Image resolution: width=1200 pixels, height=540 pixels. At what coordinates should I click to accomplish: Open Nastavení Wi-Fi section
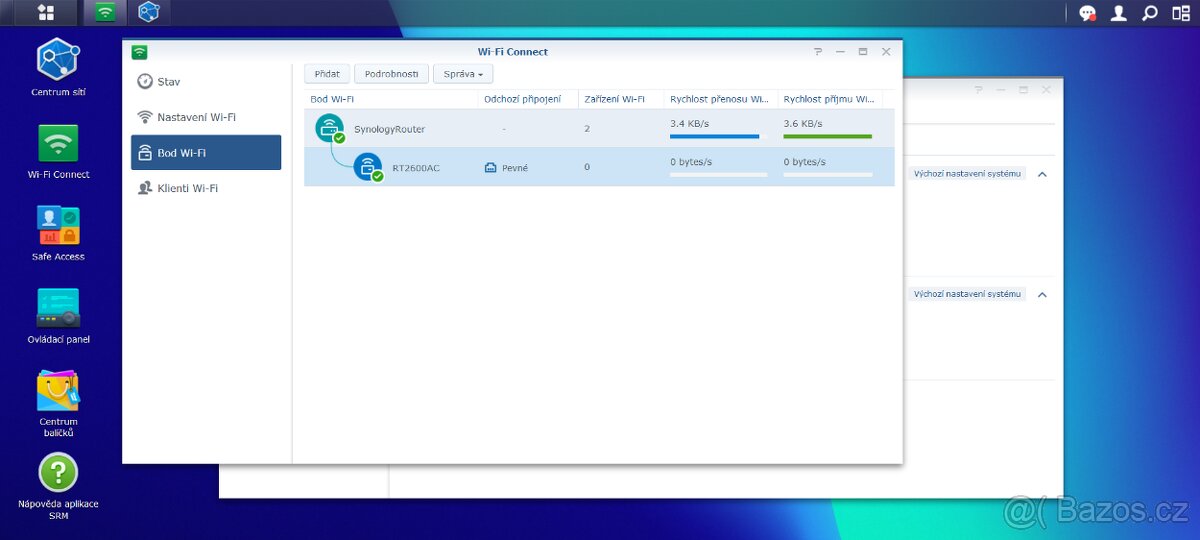(206, 117)
